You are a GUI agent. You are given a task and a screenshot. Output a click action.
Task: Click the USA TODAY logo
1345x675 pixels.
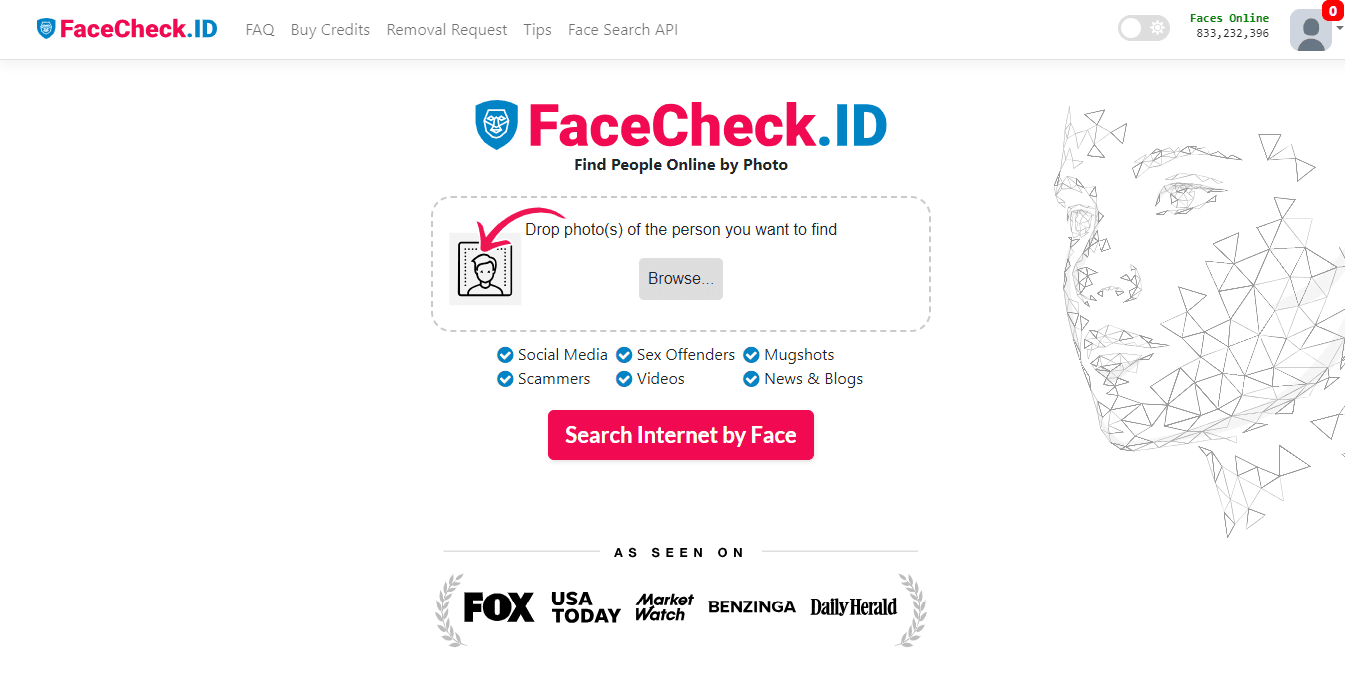584,607
